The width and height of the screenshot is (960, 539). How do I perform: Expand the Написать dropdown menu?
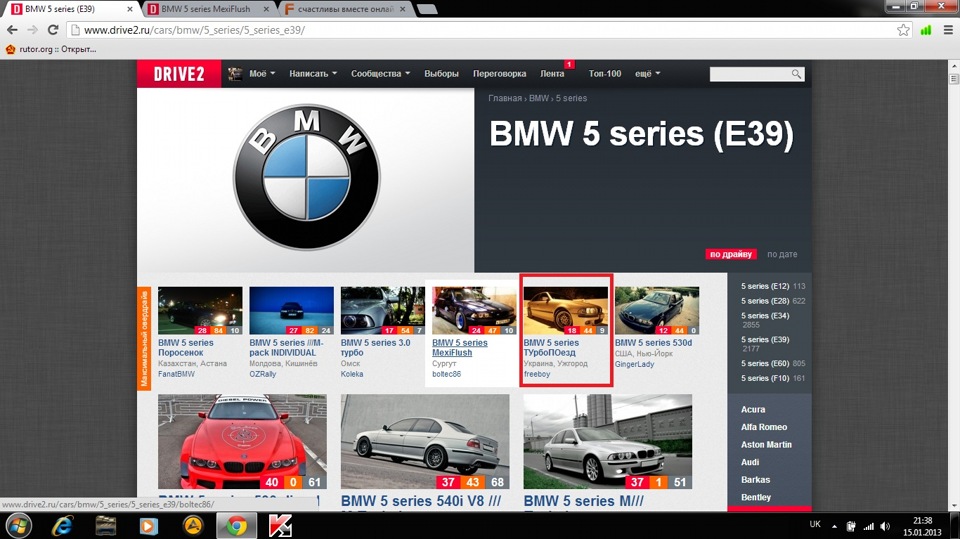[x=313, y=74]
